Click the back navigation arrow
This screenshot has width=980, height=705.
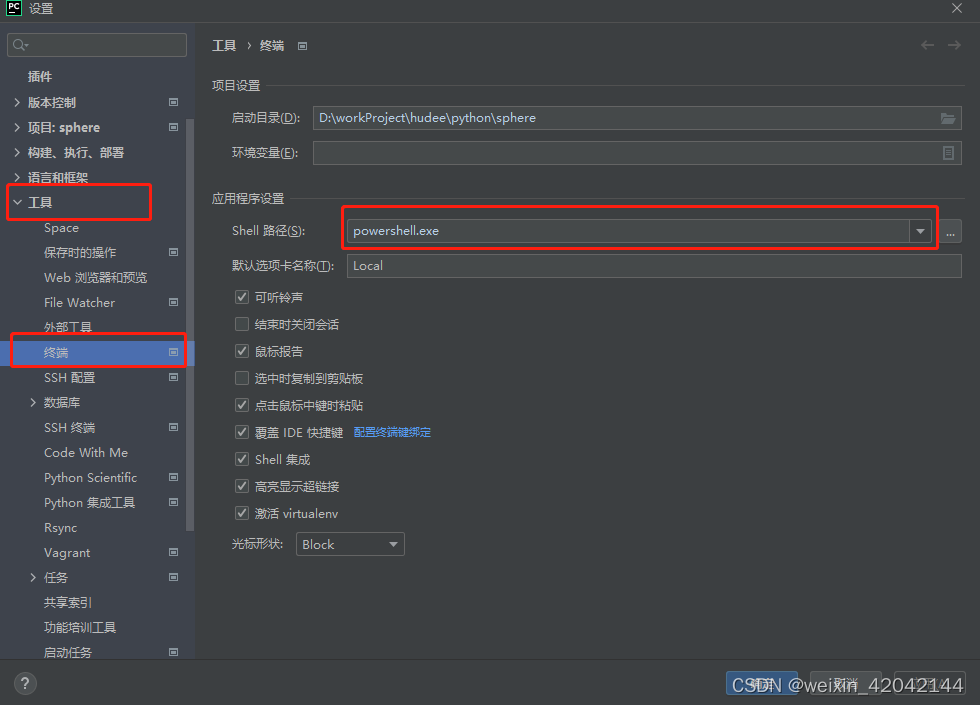927,45
